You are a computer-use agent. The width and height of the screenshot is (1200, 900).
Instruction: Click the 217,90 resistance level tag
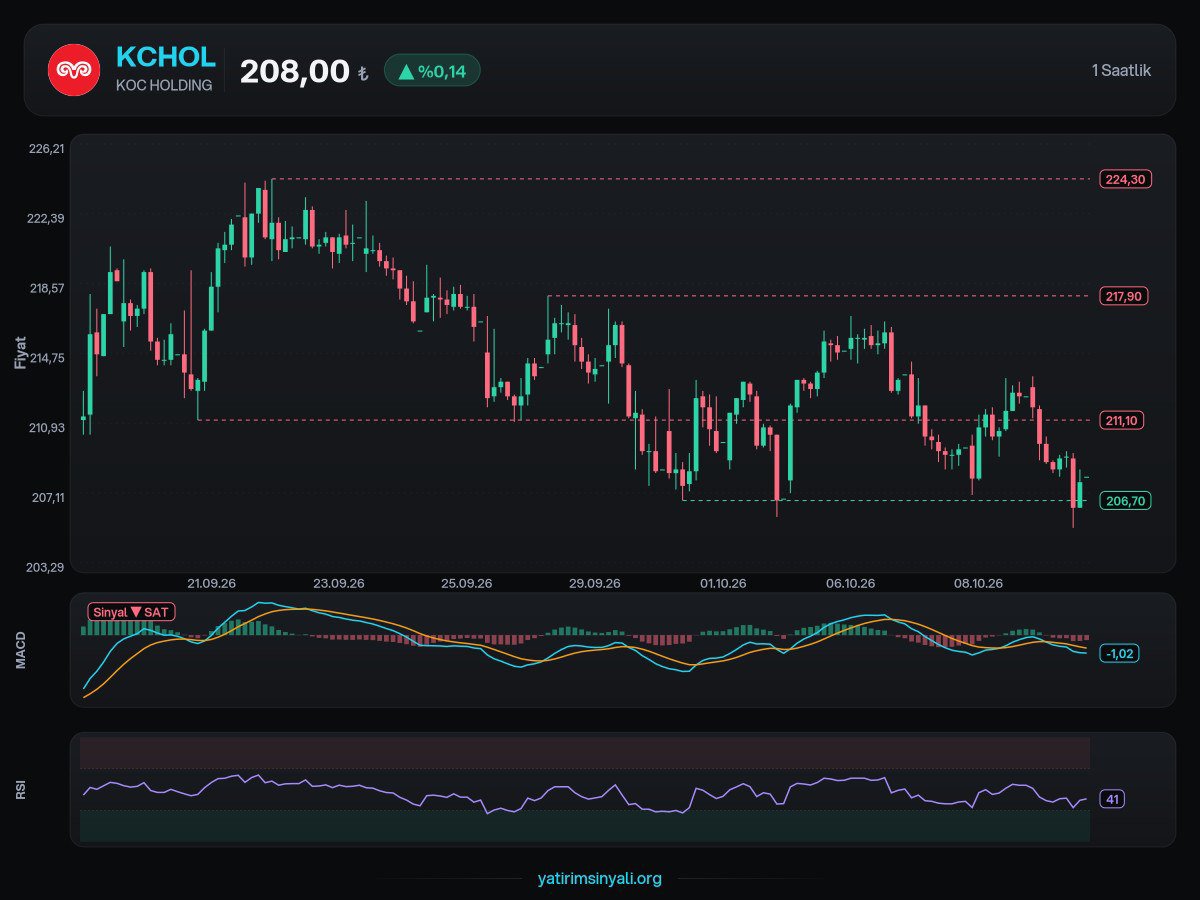[x=1126, y=296]
